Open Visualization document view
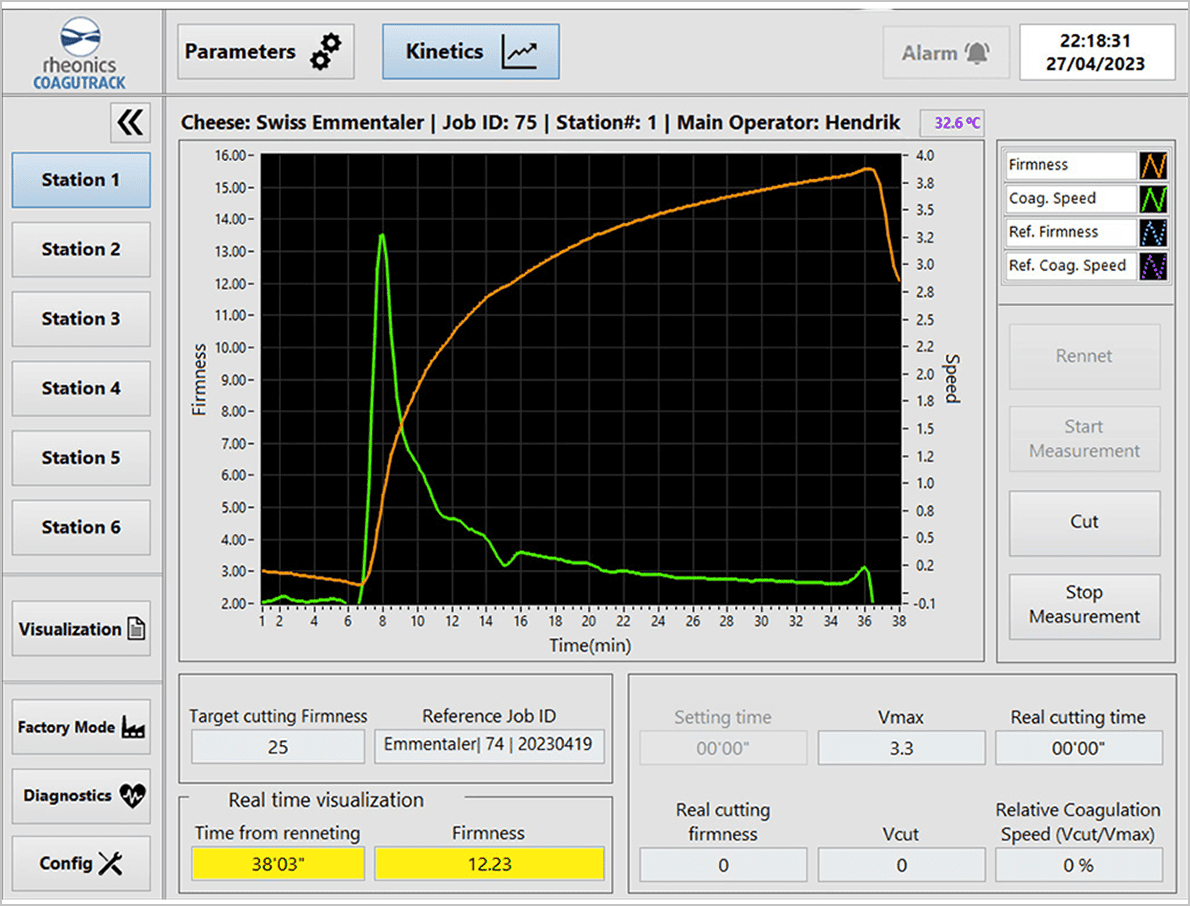The height and width of the screenshot is (906, 1190). [81, 629]
